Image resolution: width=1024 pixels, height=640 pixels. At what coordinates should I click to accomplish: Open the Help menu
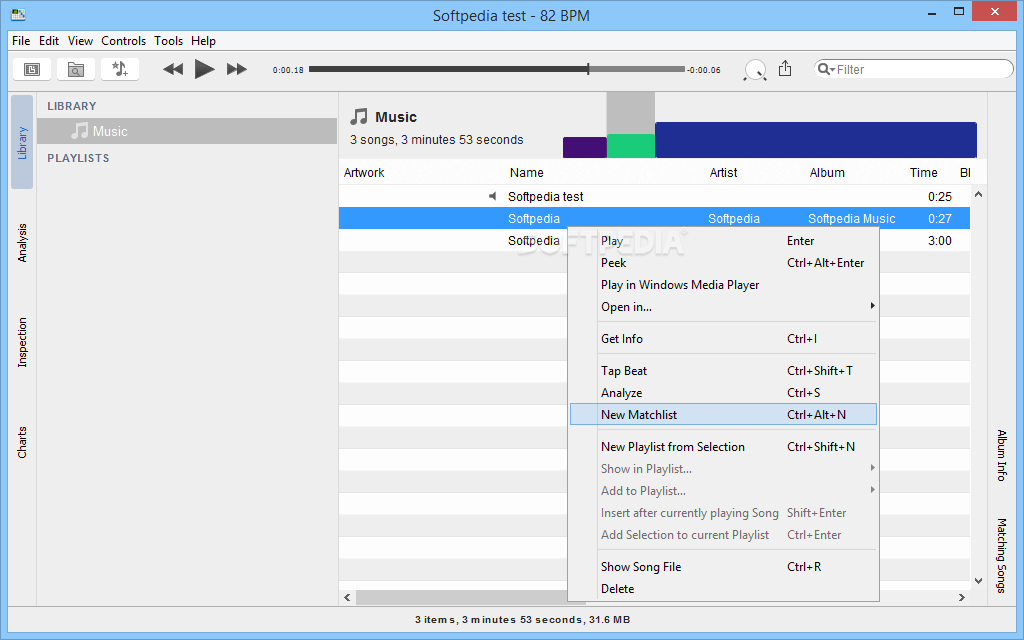click(x=203, y=40)
